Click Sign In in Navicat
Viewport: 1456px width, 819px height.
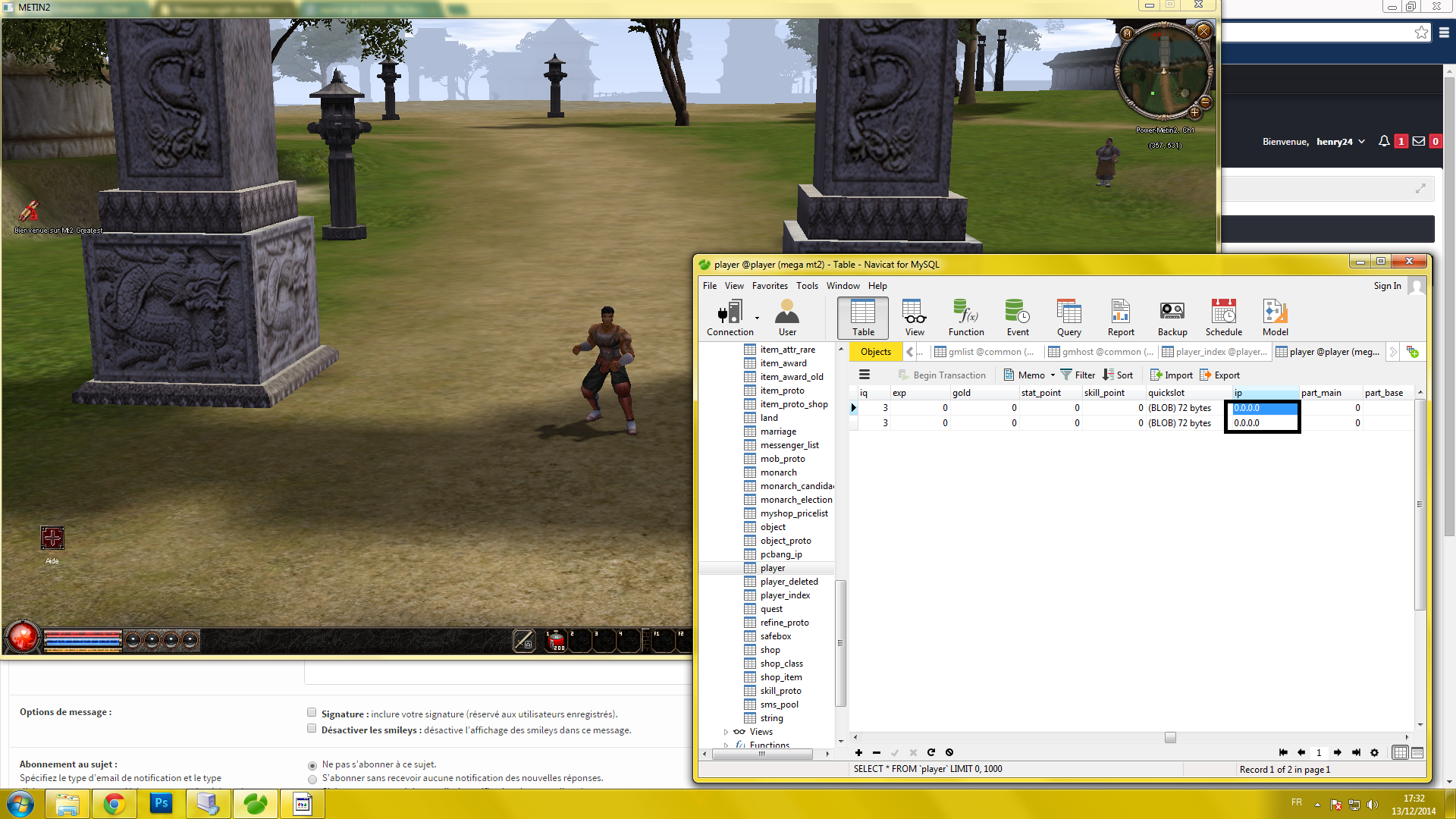[x=1387, y=286]
